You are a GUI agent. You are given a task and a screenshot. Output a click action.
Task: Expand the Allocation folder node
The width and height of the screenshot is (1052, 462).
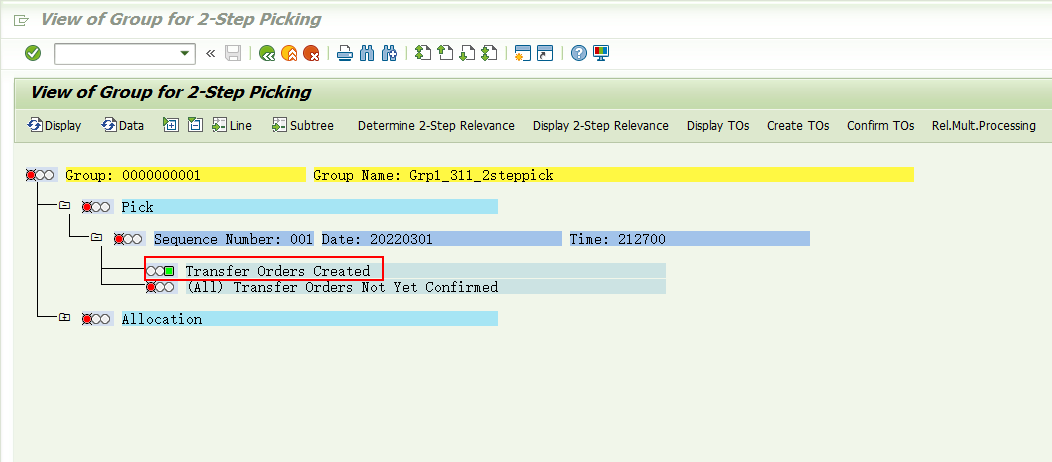click(64, 317)
